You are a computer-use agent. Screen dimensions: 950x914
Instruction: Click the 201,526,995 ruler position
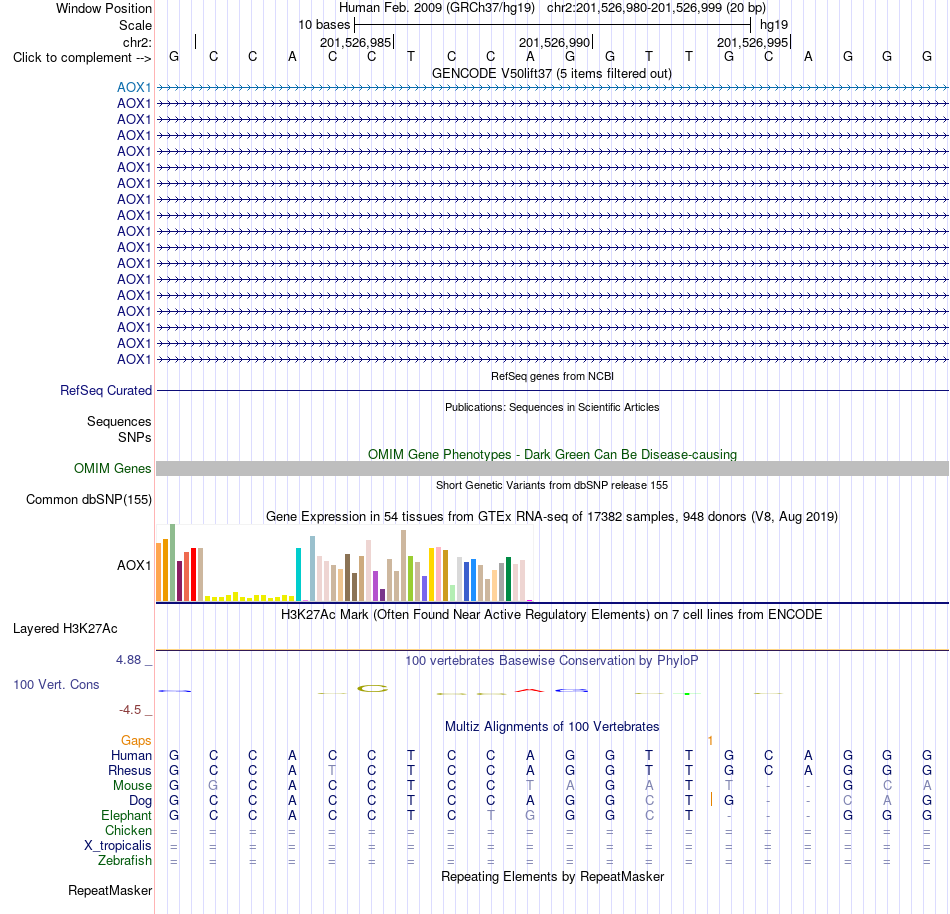752,42
